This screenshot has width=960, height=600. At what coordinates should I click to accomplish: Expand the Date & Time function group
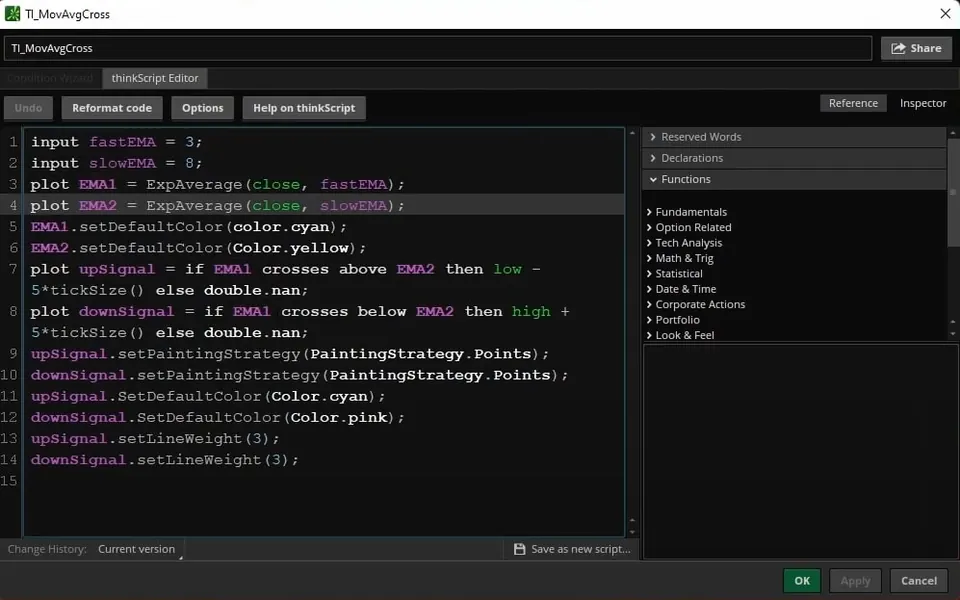coord(681,289)
